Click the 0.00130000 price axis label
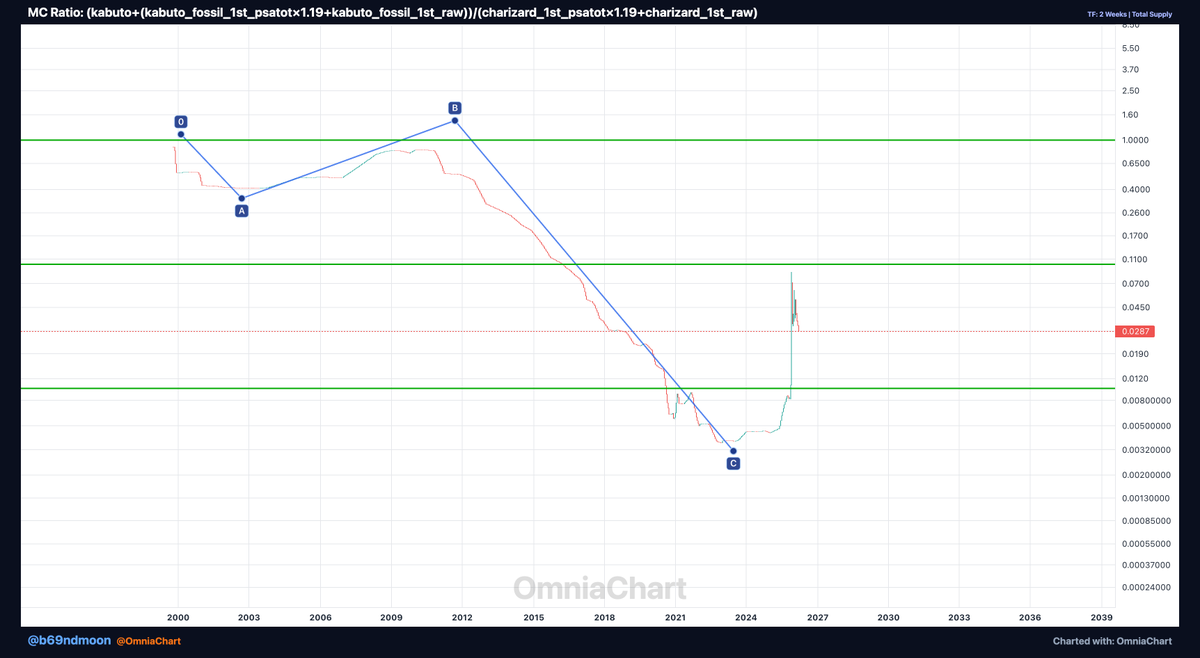 (x=1148, y=498)
